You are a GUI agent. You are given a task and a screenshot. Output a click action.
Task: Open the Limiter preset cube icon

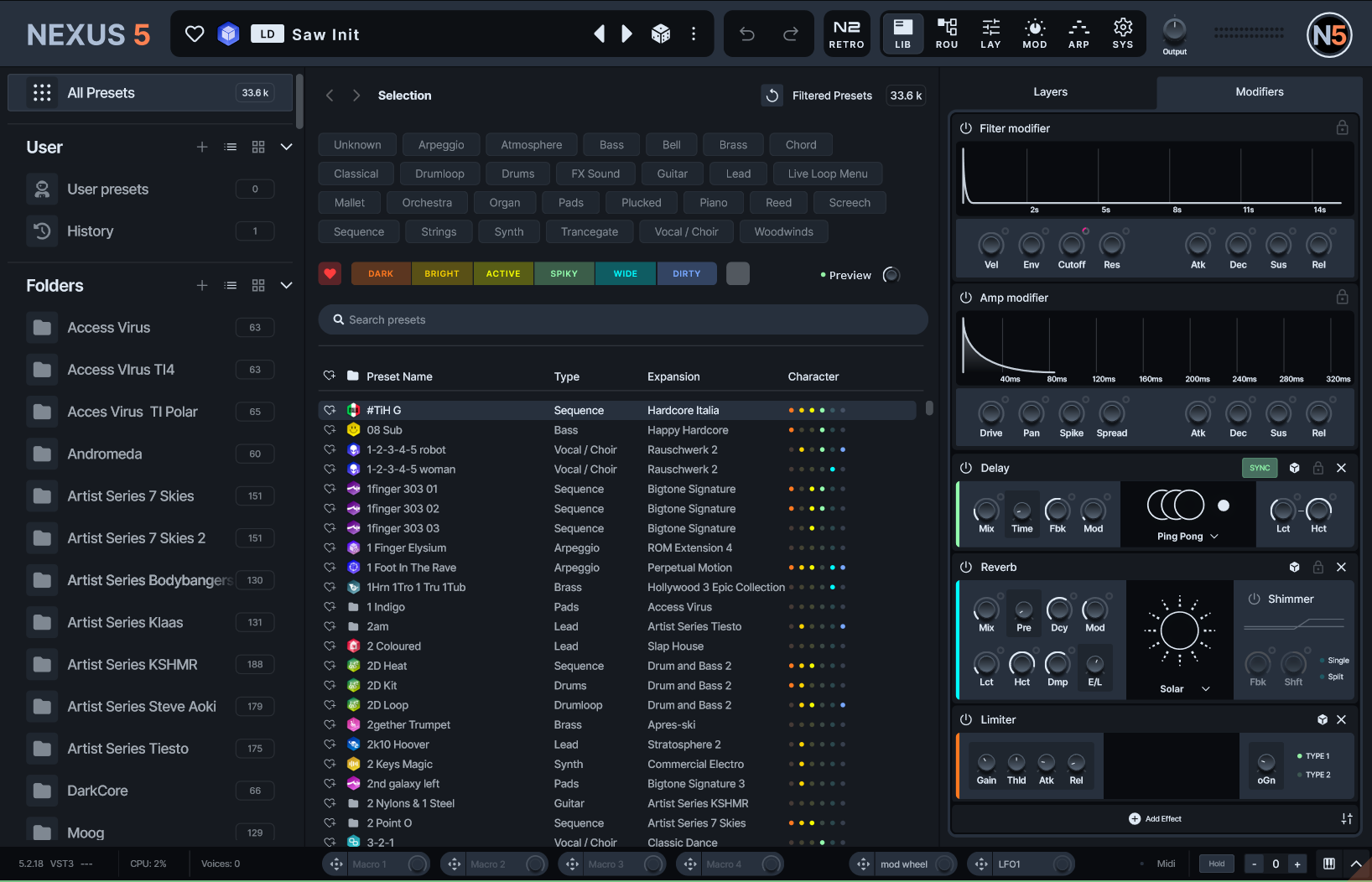tap(1323, 719)
